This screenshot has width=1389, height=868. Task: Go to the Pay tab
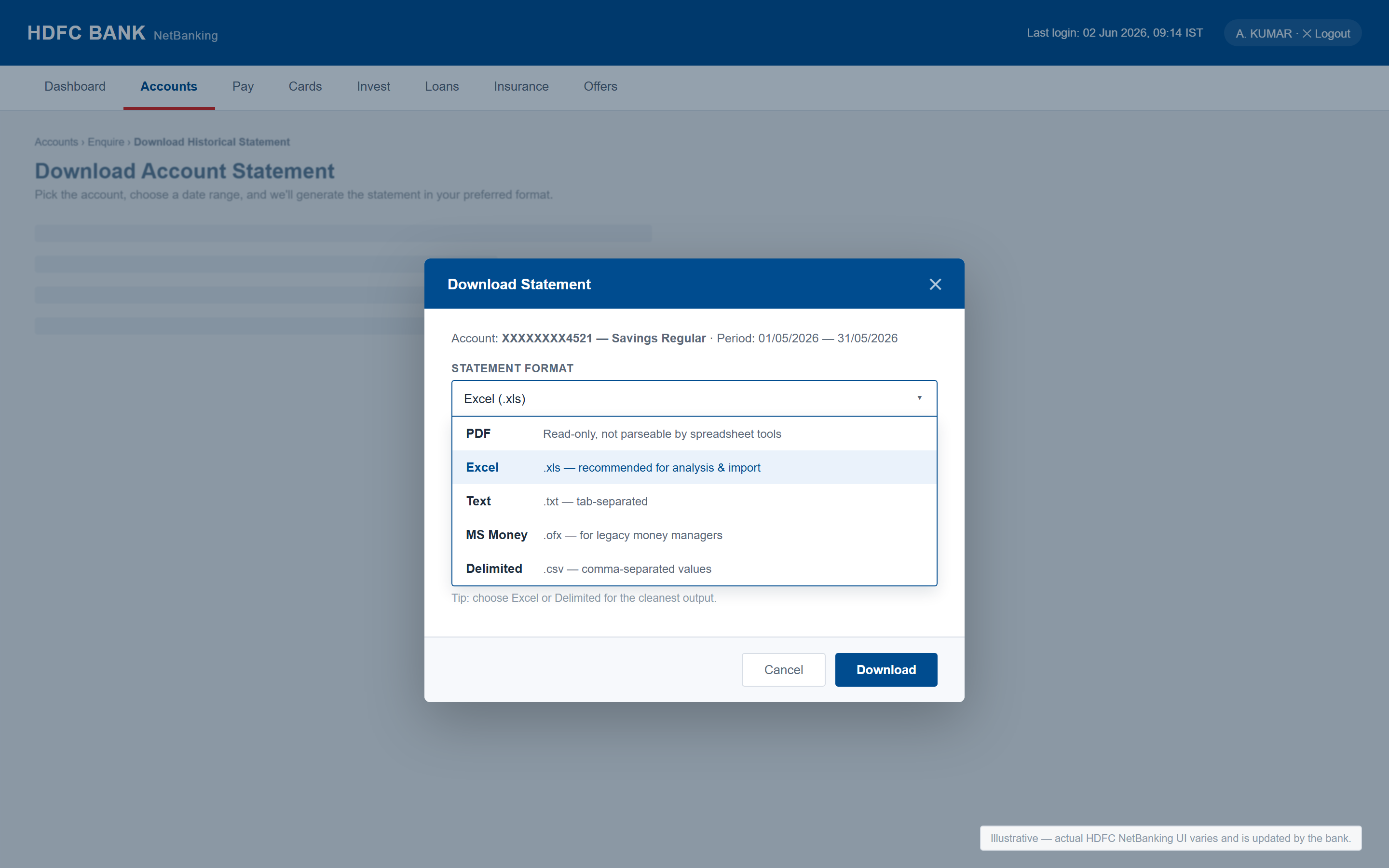(243, 86)
